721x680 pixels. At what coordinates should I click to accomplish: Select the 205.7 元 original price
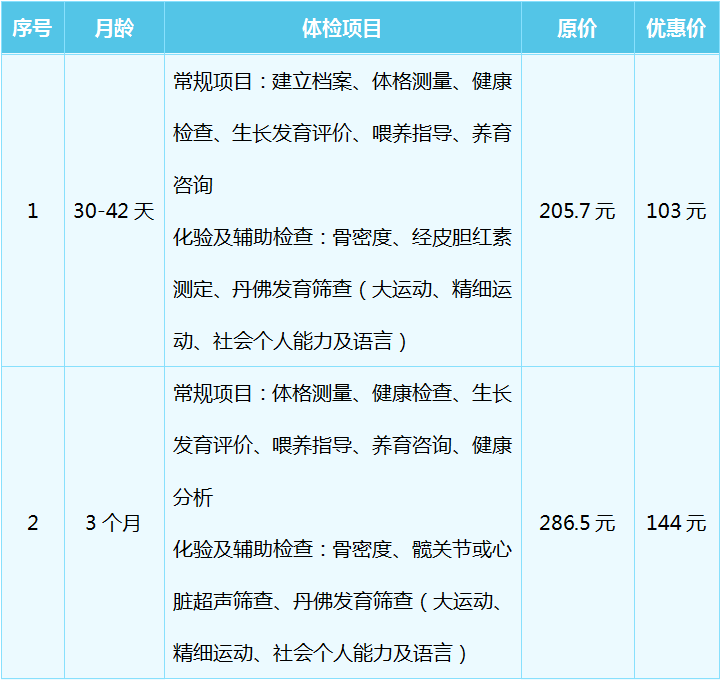click(577, 211)
